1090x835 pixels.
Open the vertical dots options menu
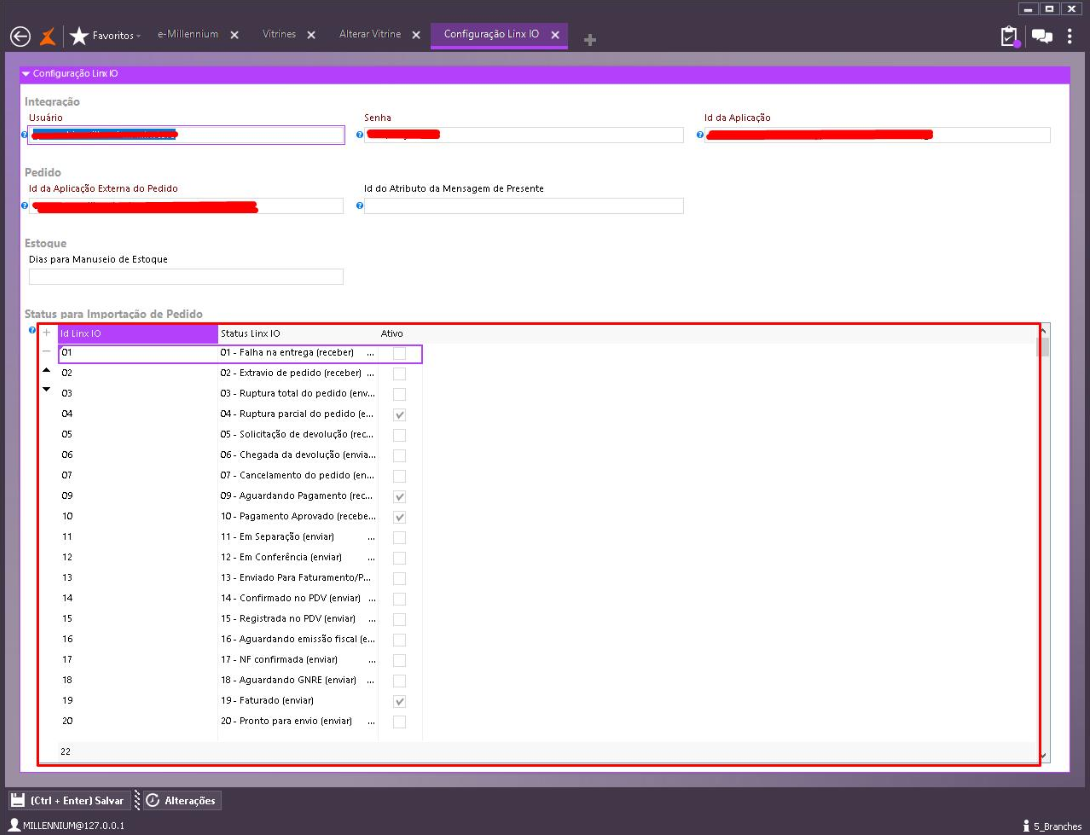(1070, 36)
